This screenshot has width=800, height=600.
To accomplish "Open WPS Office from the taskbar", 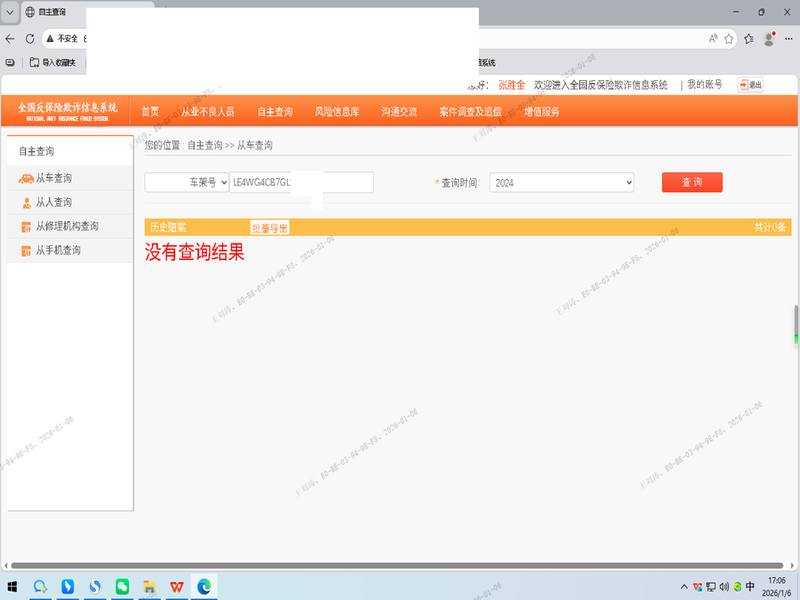I will (x=176, y=586).
